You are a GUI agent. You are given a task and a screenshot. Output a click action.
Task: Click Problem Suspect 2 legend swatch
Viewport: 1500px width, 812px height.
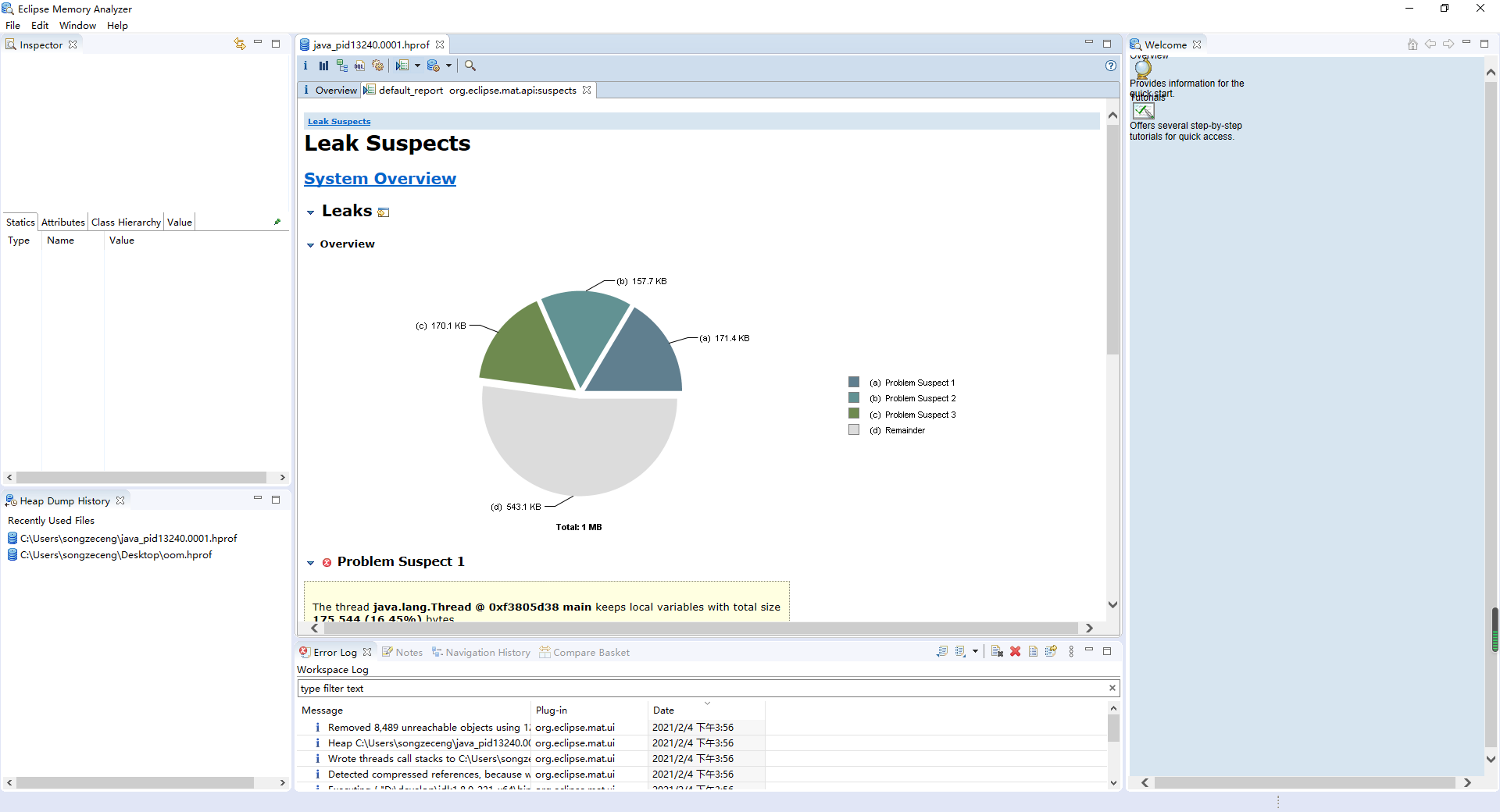click(x=854, y=397)
